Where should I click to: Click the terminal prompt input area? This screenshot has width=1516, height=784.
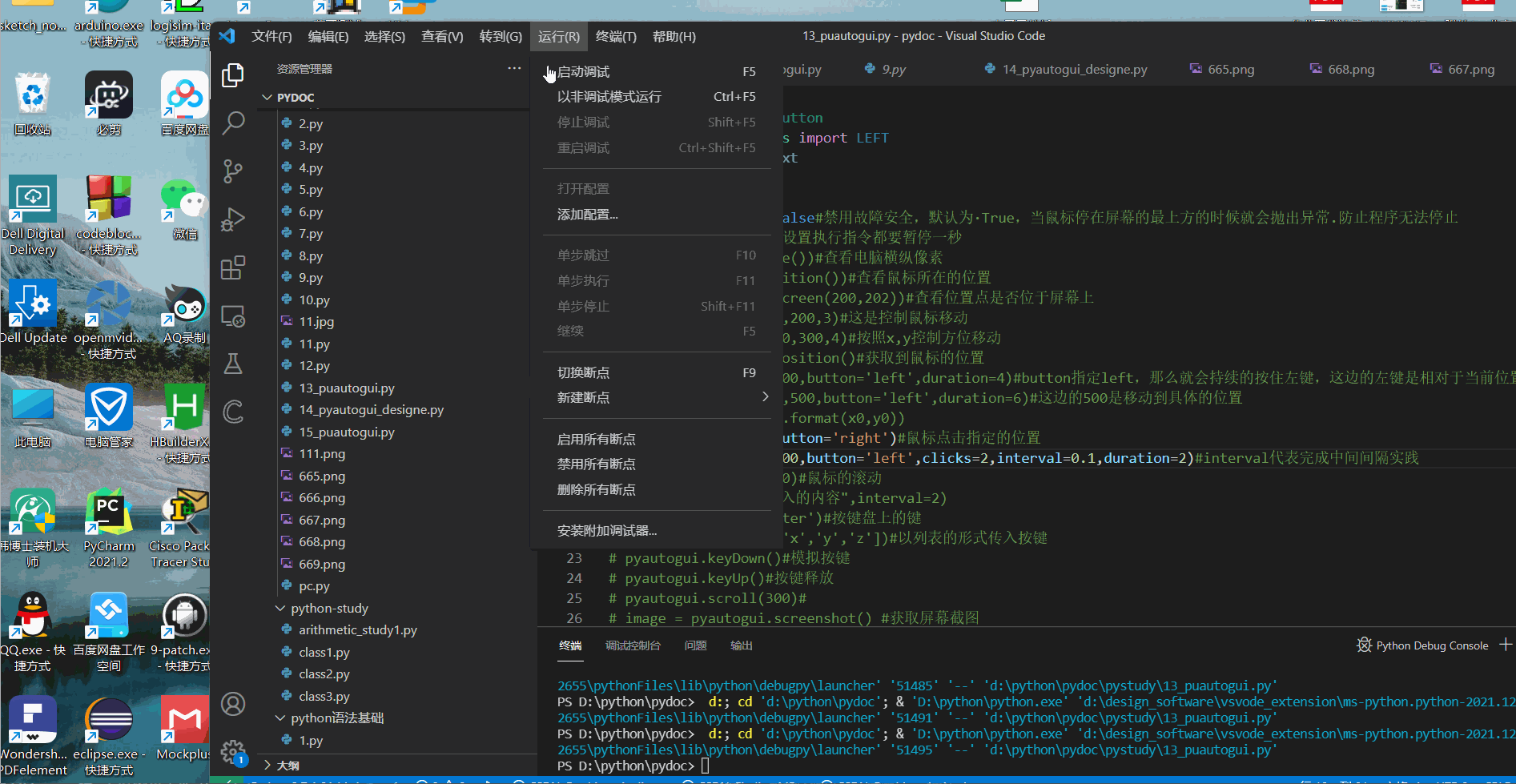point(706,766)
